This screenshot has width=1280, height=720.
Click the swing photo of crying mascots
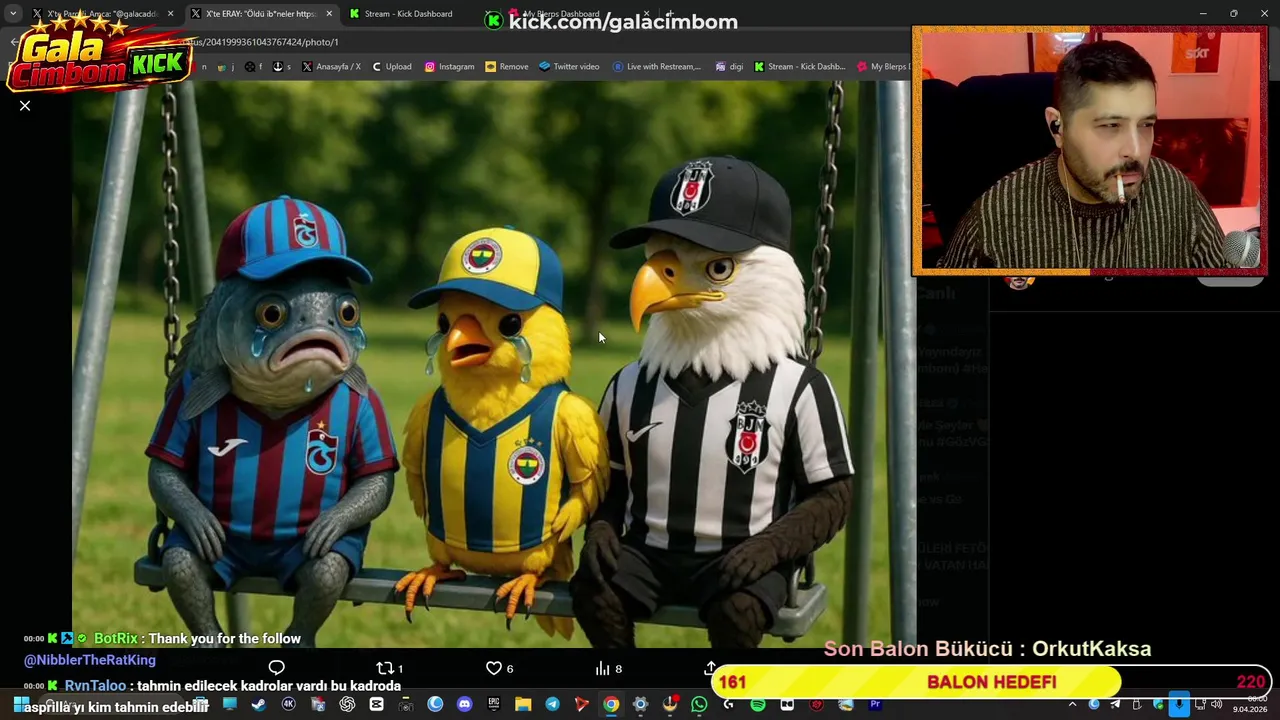(x=493, y=364)
